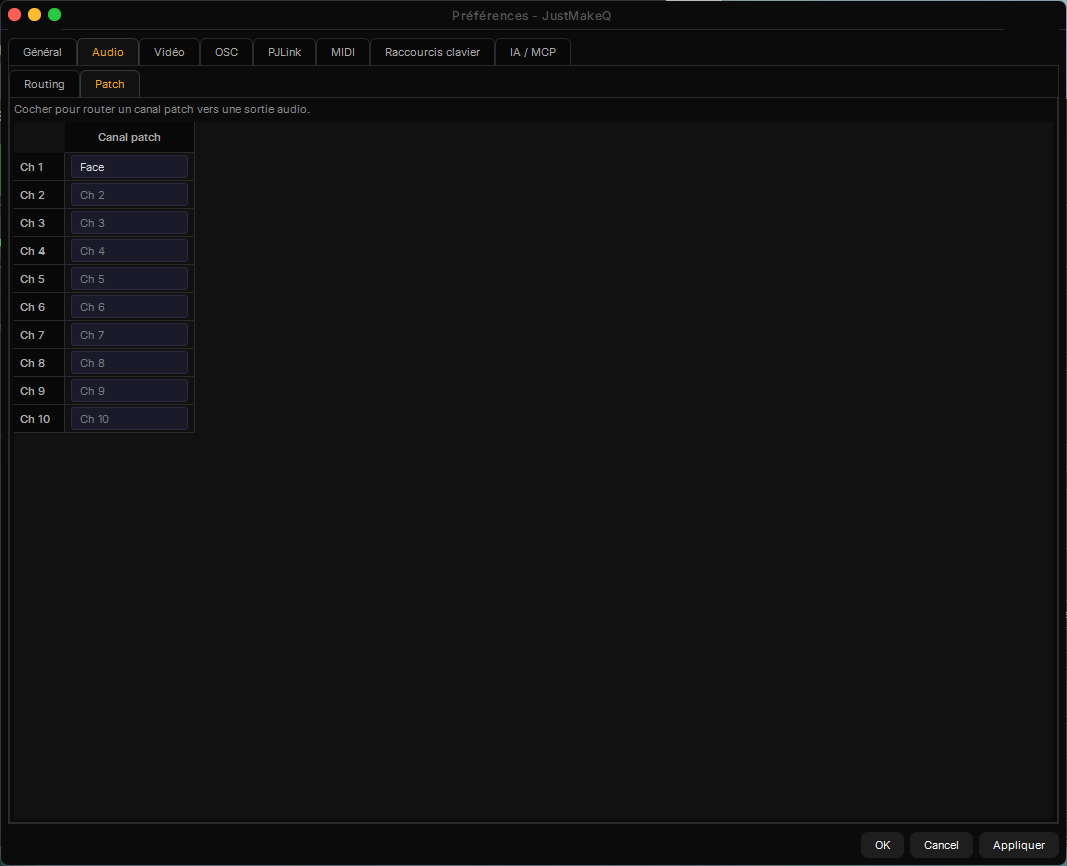Edit the Ch 2 patch name field
The image size is (1067, 866).
(x=129, y=195)
